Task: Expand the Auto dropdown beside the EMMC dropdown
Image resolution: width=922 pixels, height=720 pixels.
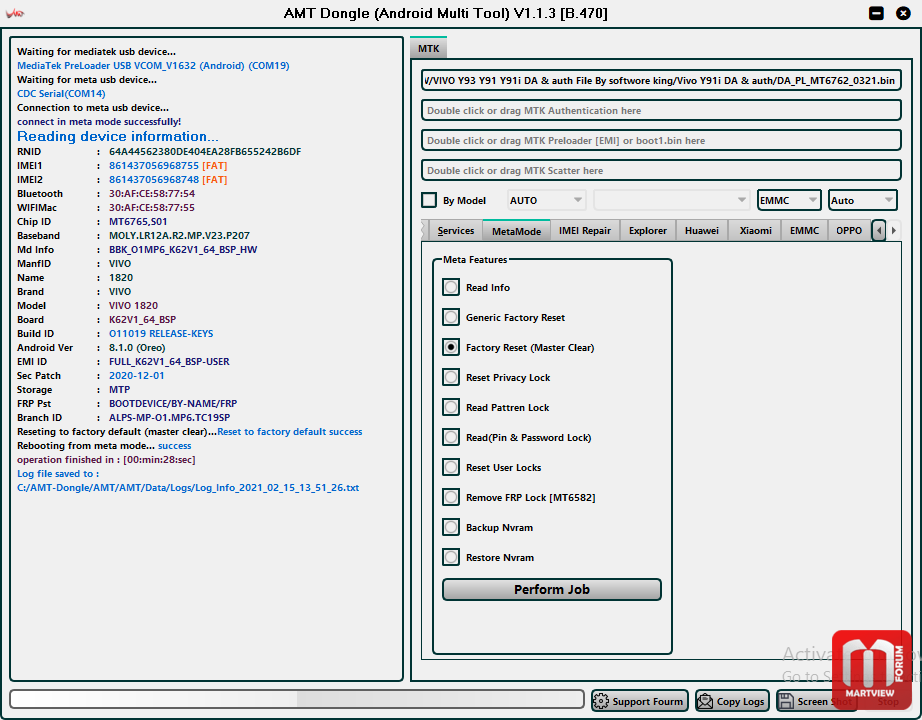Action: point(862,200)
